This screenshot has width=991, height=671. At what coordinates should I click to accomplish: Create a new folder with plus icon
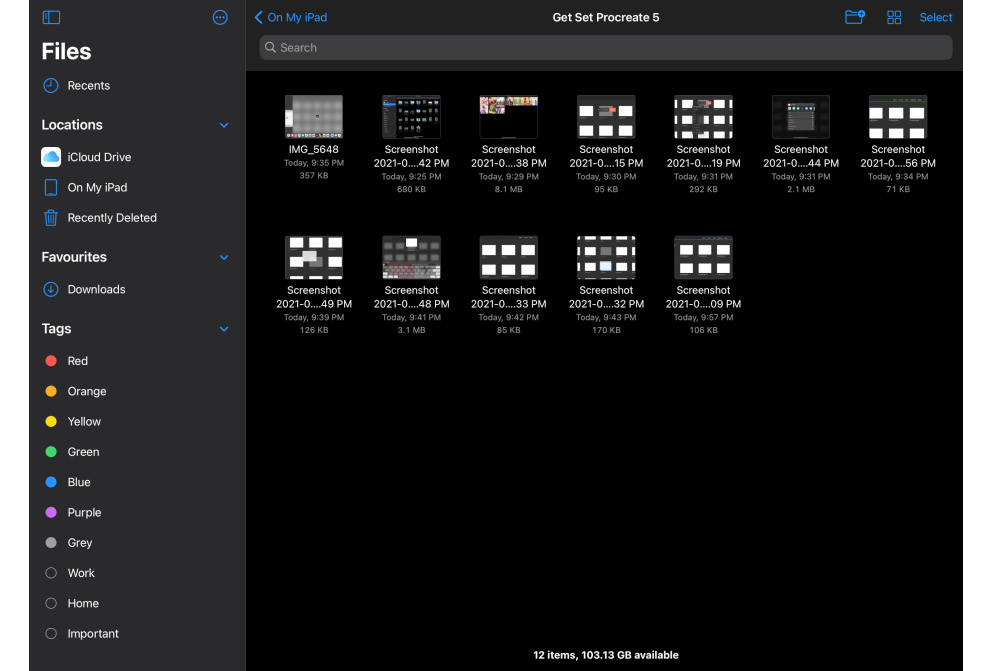854,17
